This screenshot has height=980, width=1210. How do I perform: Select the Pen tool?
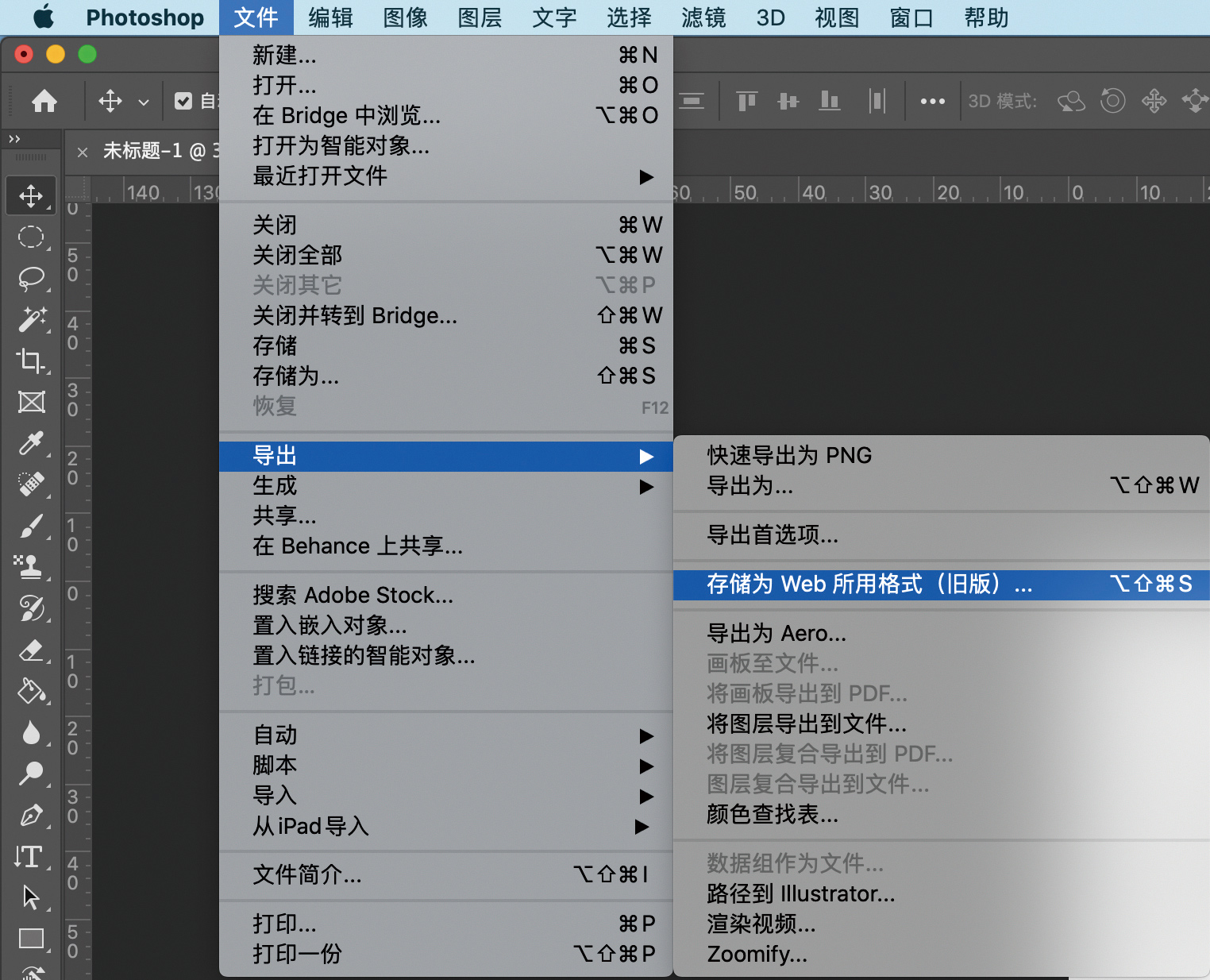coord(31,815)
